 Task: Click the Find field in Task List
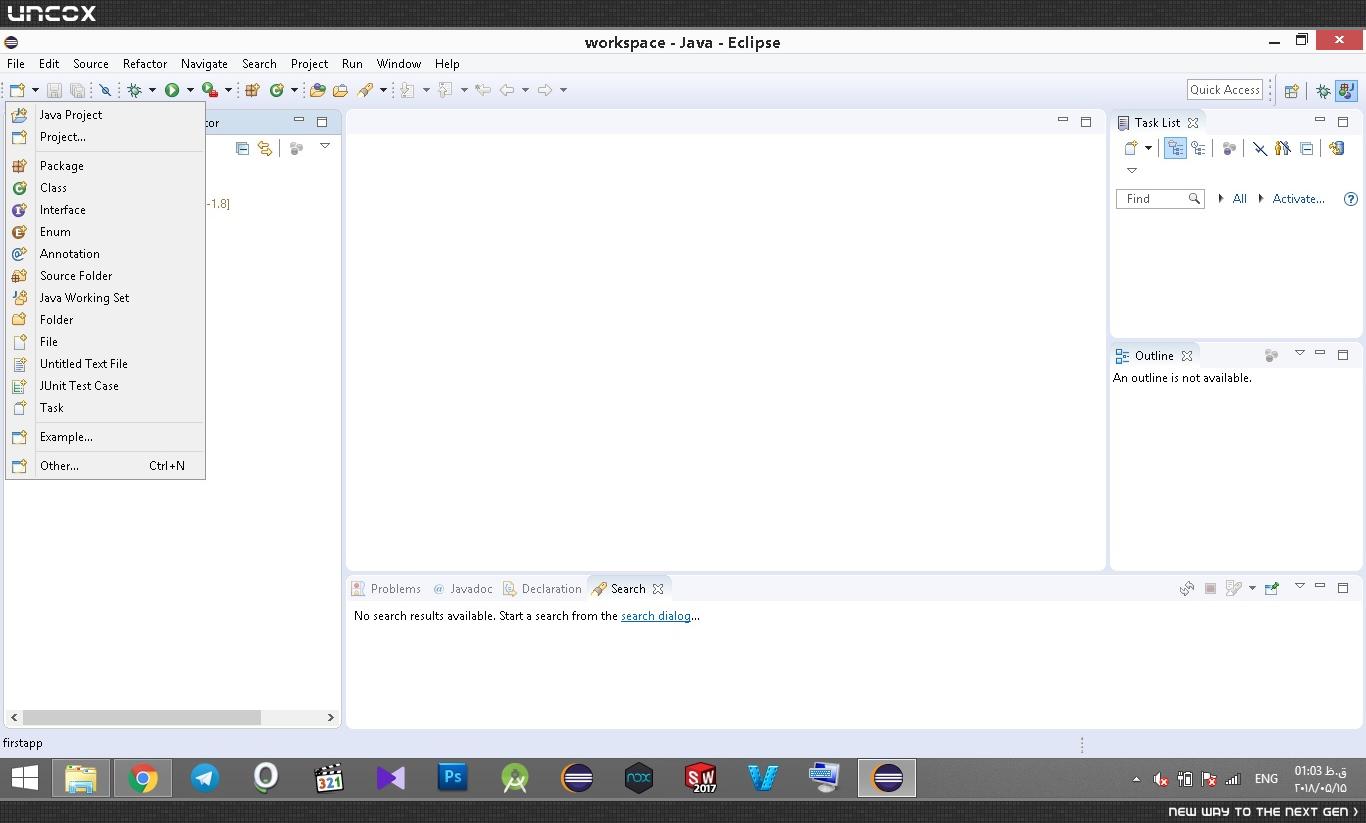click(x=1160, y=199)
